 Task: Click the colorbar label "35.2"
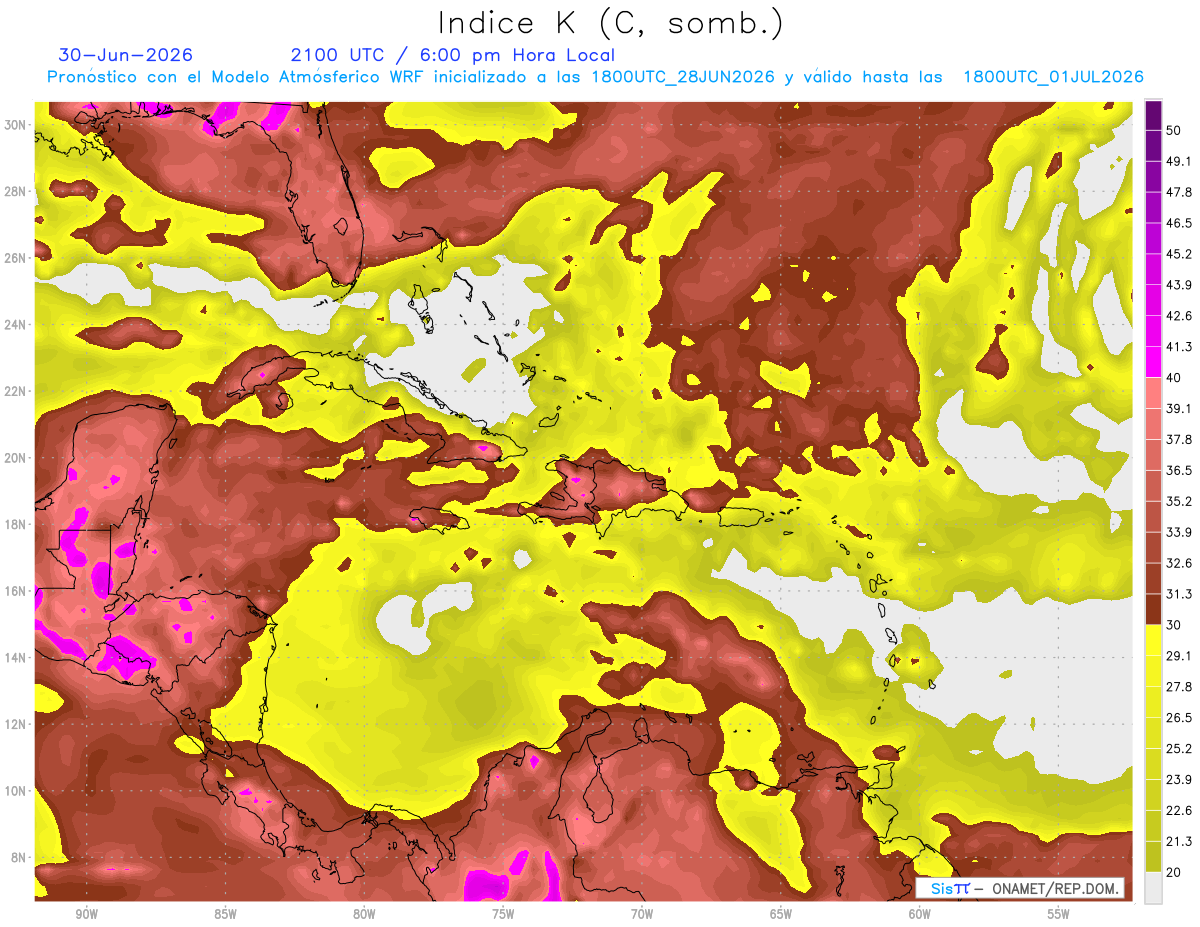tap(1179, 501)
